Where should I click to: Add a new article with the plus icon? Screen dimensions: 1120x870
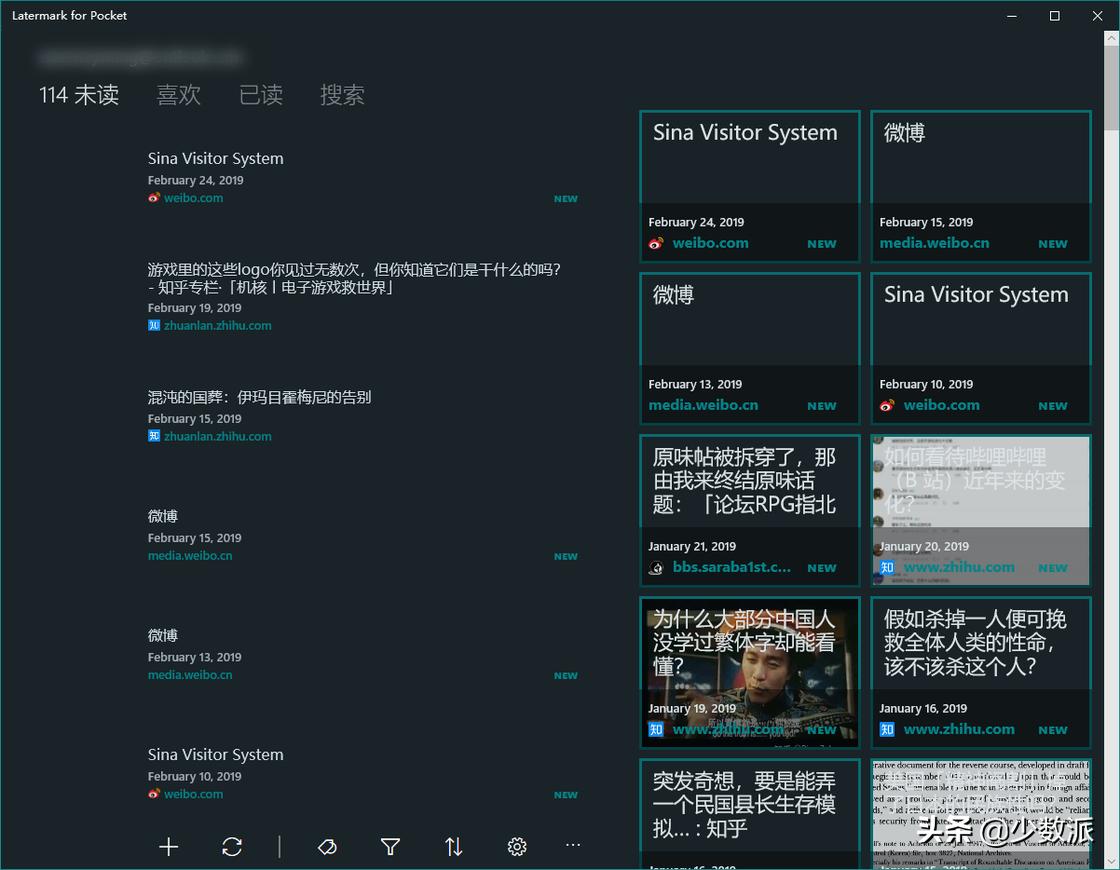(x=168, y=846)
